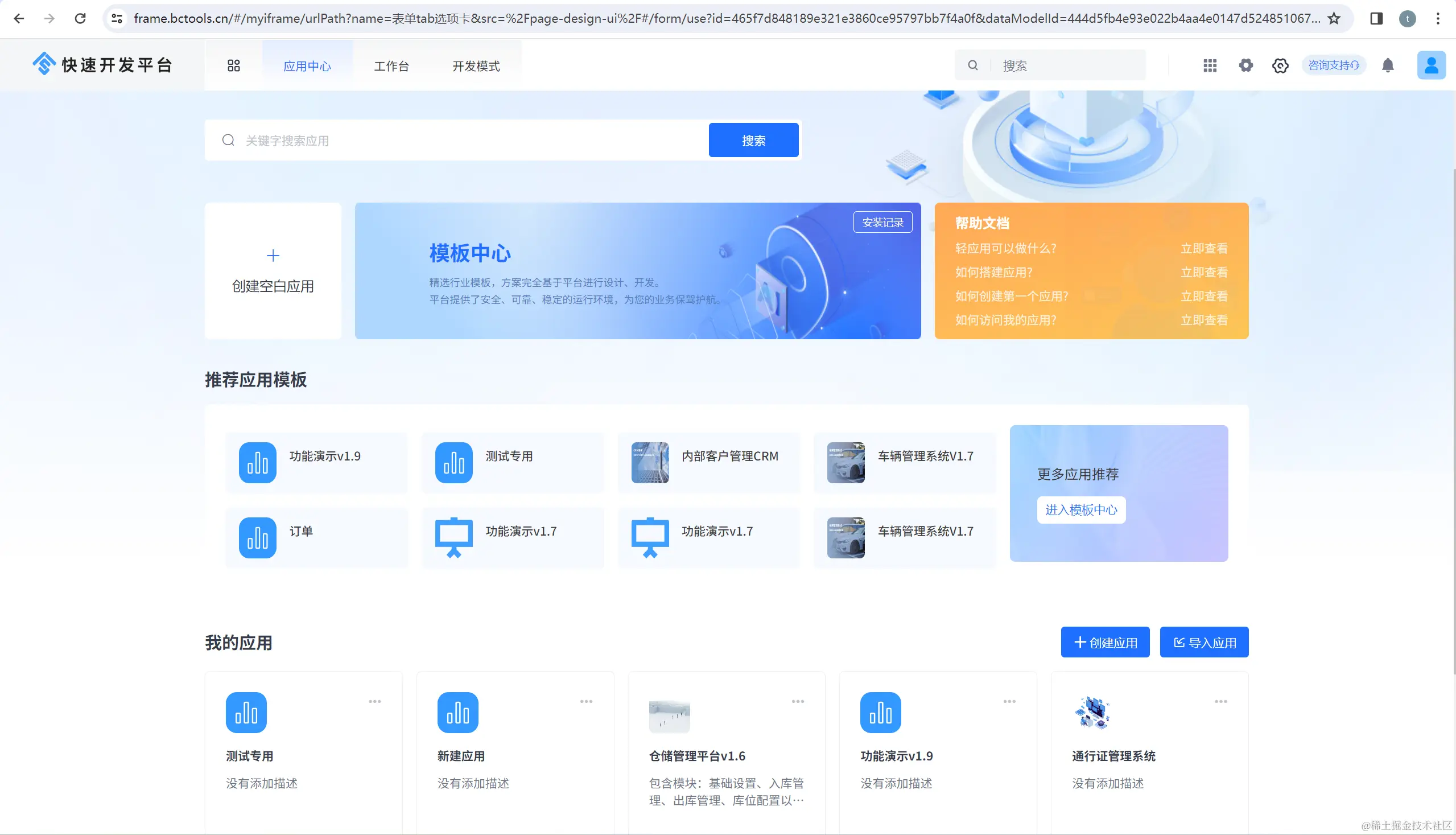Click the grid menu icon beside 应用中心
The height and width of the screenshot is (835, 1456).
(x=233, y=65)
